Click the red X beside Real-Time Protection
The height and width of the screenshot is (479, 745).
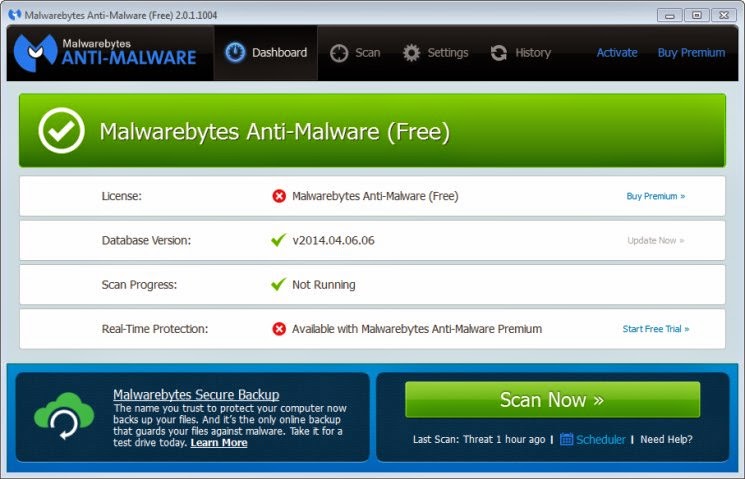click(279, 329)
